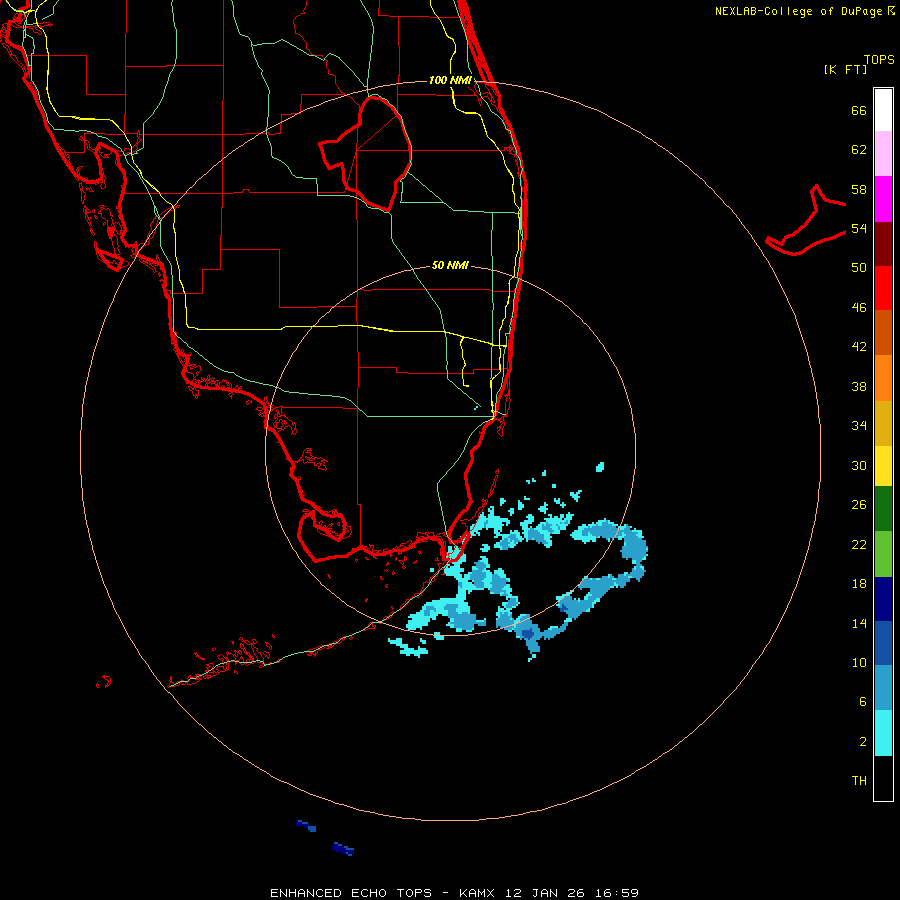Select the "54" scale value
Screen dimensions: 900x900
pos(859,228)
